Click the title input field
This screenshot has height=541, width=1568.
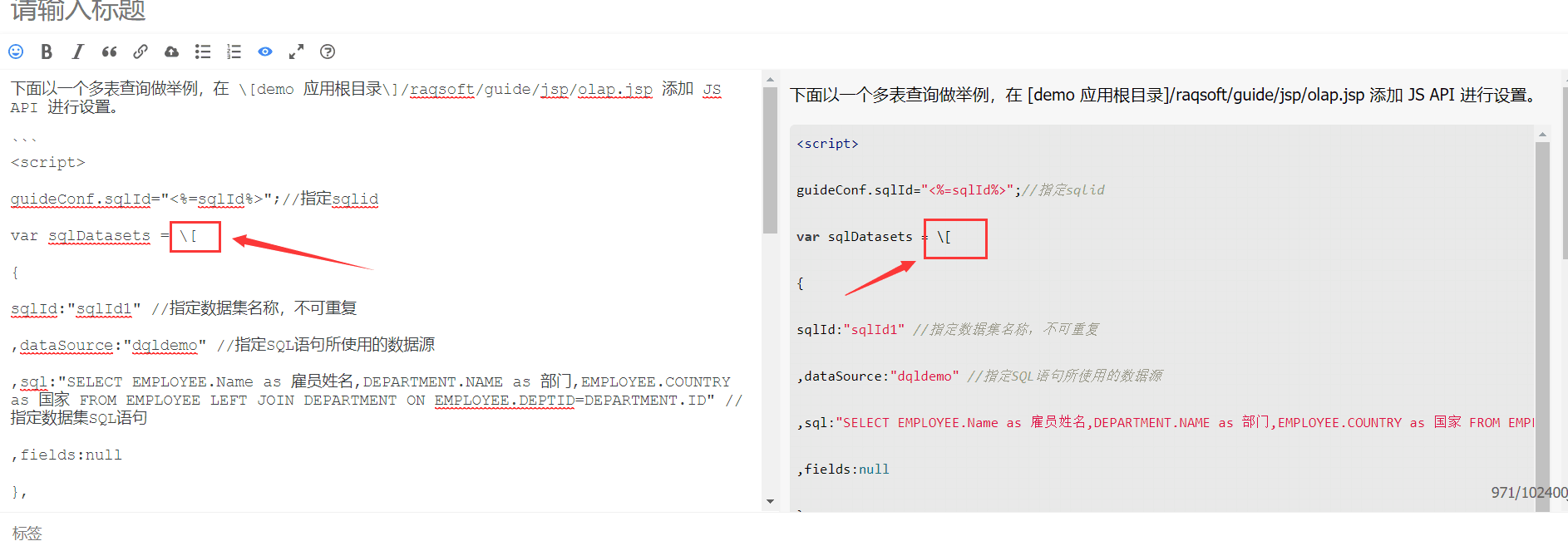784,12
